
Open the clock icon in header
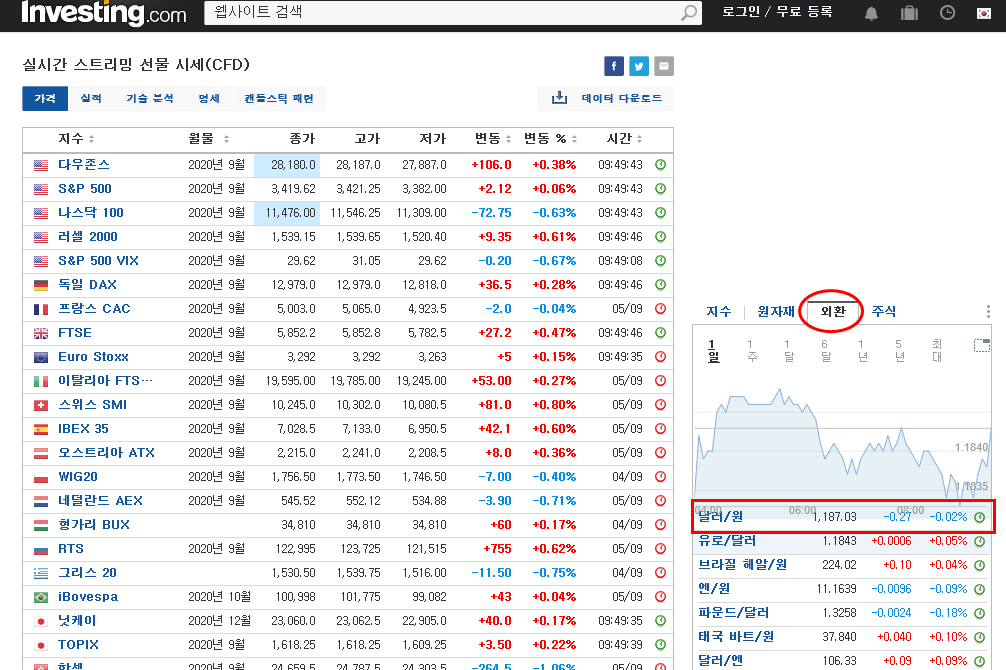[x=947, y=13]
